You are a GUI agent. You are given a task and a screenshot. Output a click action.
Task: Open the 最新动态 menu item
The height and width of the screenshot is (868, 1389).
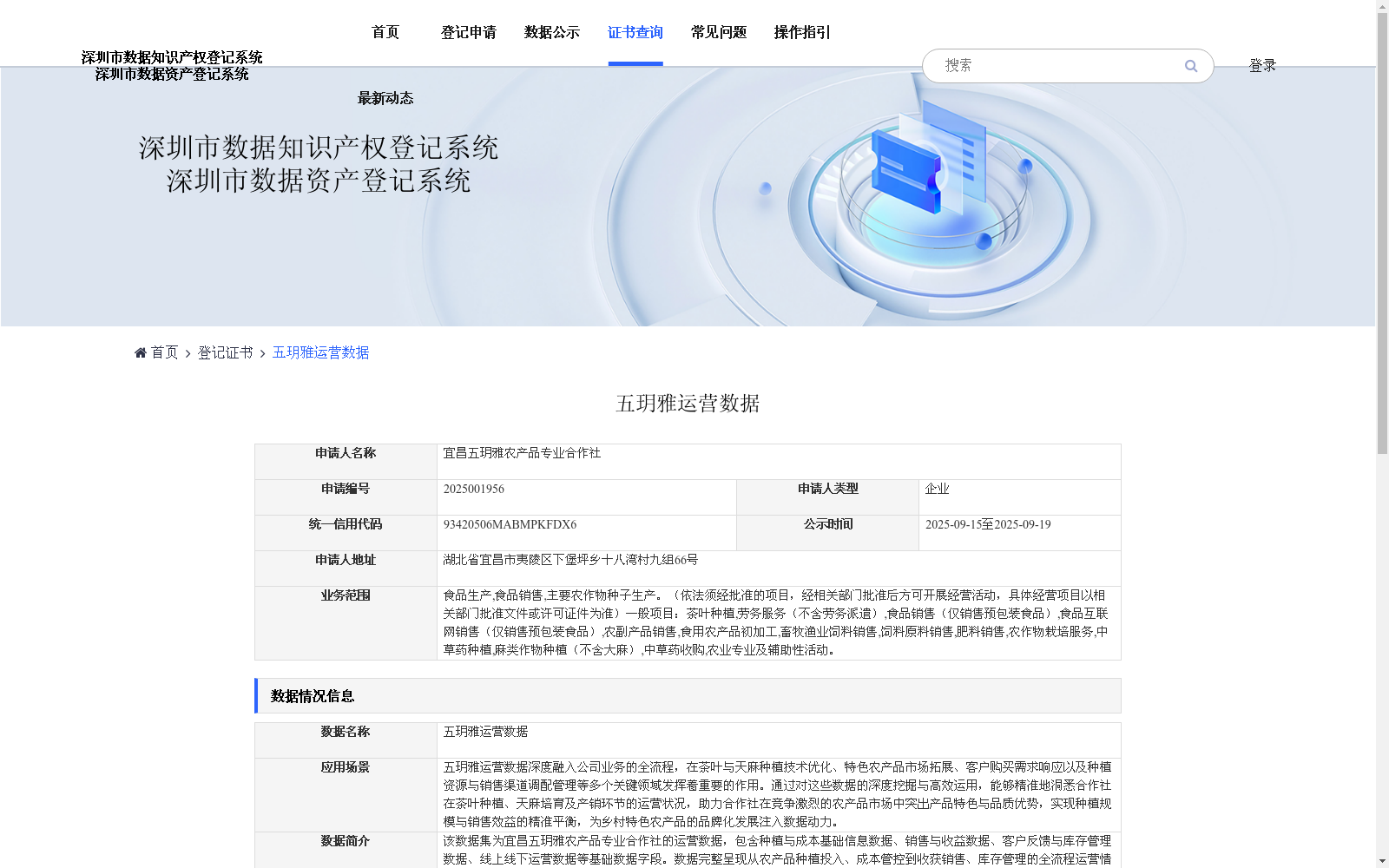click(385, 98)
